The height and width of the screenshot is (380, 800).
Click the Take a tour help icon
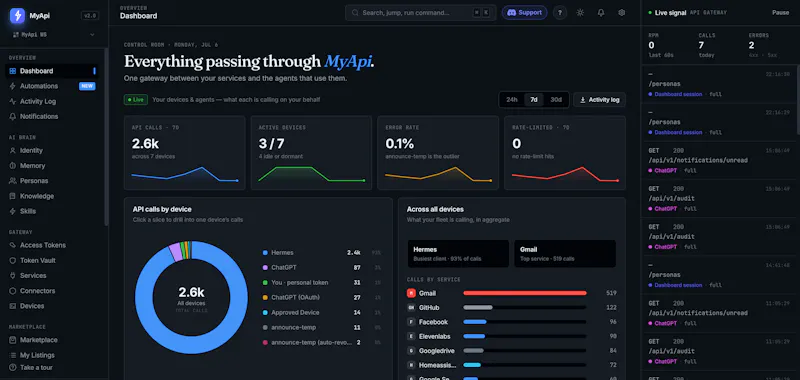[x=13, y=367]
